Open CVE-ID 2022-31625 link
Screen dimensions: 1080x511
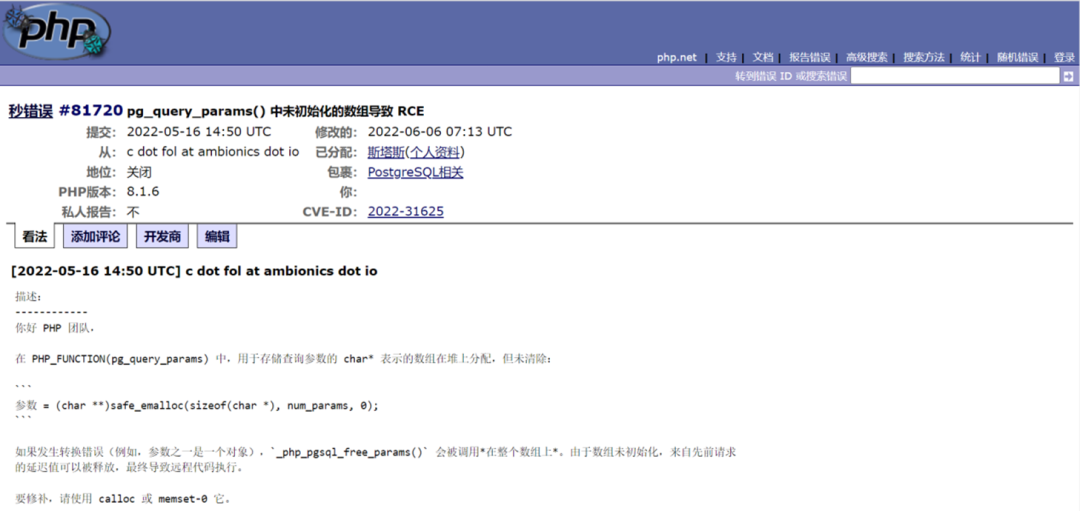[406, 212]
